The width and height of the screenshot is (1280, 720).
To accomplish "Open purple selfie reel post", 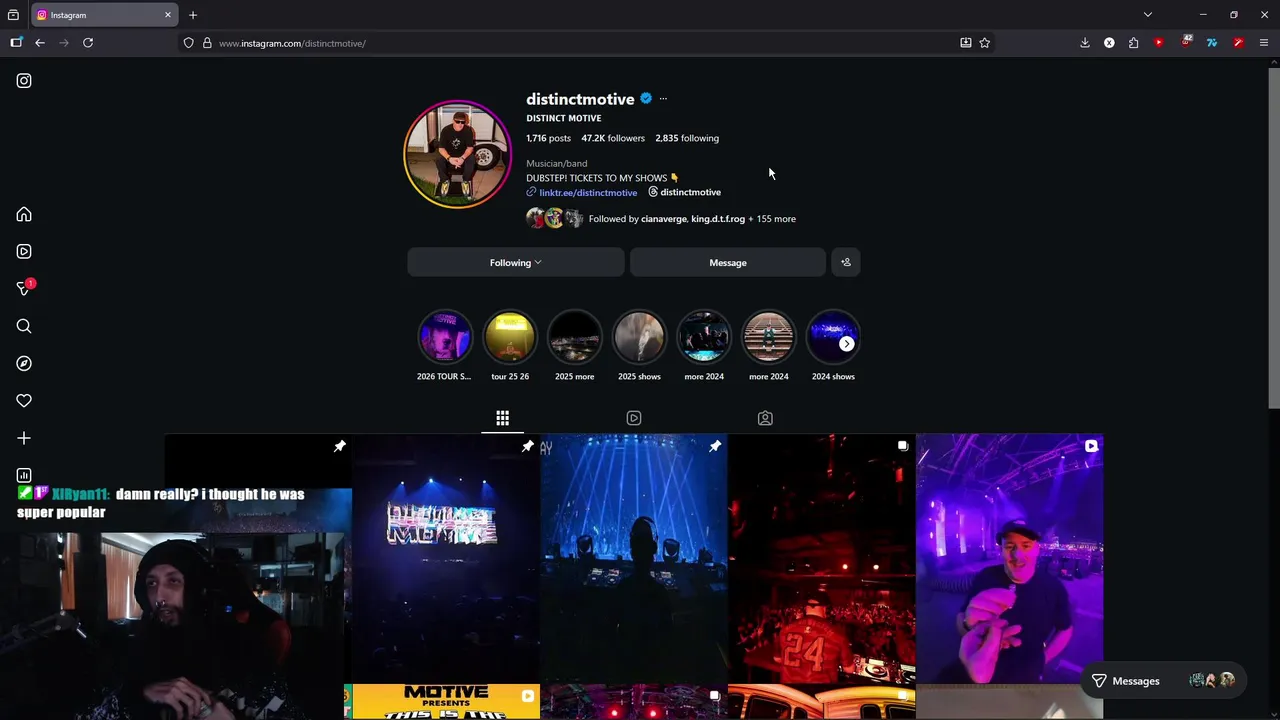I will 1009,558.
